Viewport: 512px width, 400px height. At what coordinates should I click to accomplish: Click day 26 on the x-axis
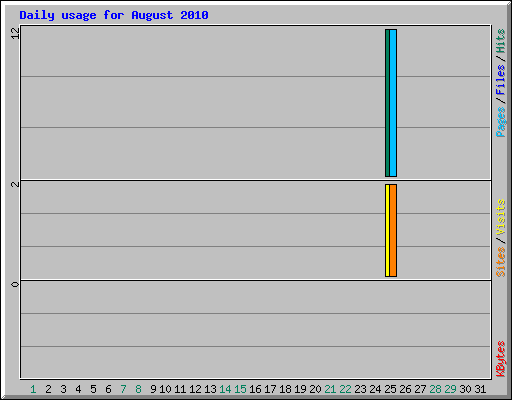[405, 389]
